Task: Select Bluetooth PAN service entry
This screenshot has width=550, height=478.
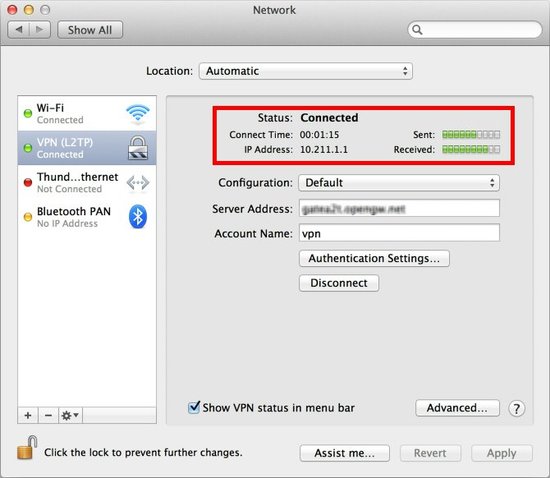Action: (87, 217)
